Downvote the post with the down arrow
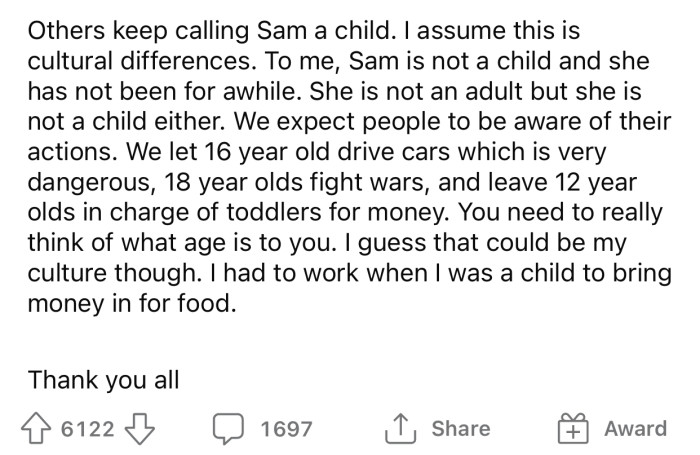This screenshot has width=700, height=455. [141, 429]
